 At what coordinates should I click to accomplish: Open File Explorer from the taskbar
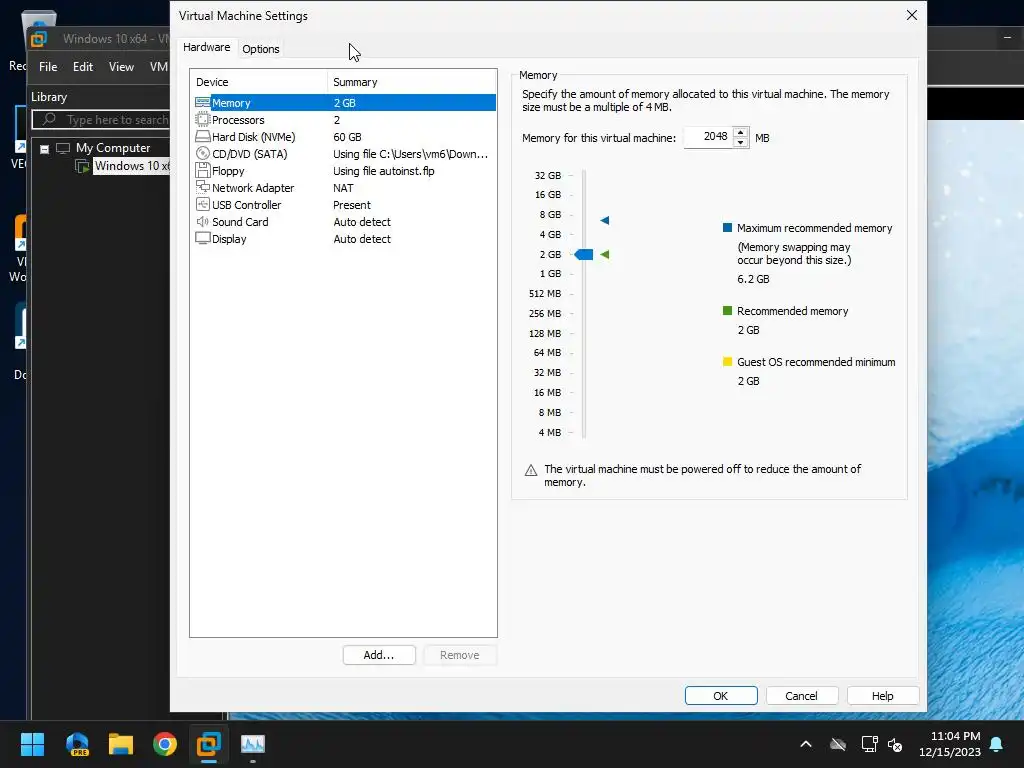121,744
